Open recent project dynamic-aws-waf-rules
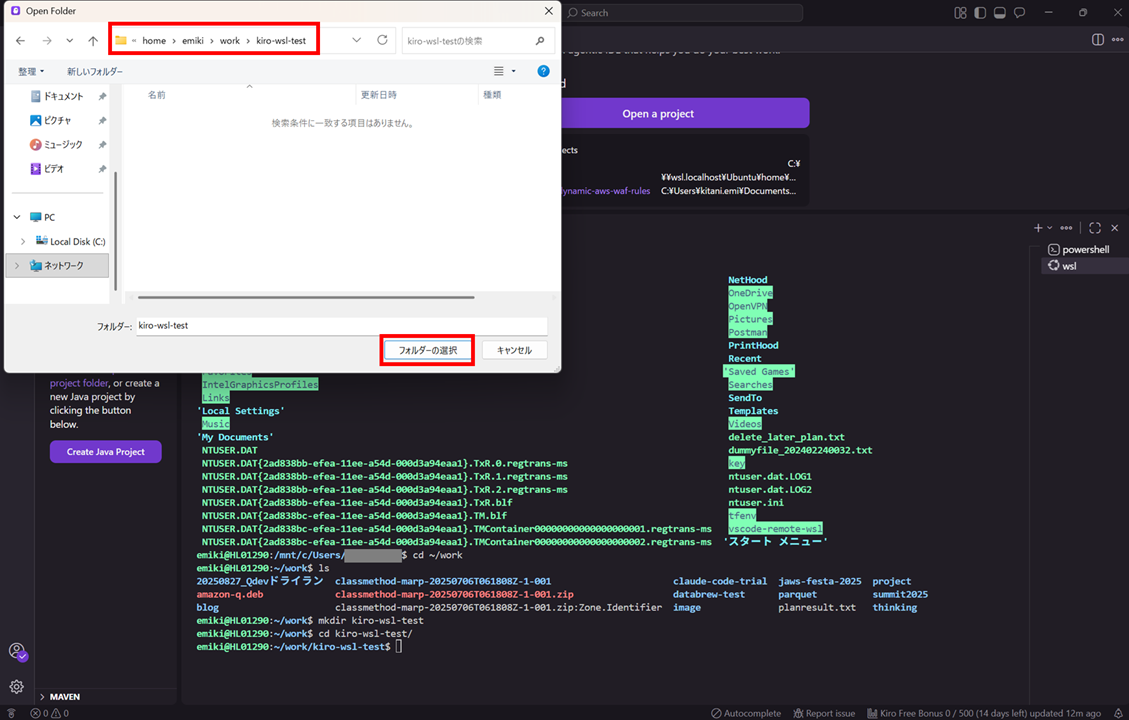The image size is (1129, 720). click(606, 191)
